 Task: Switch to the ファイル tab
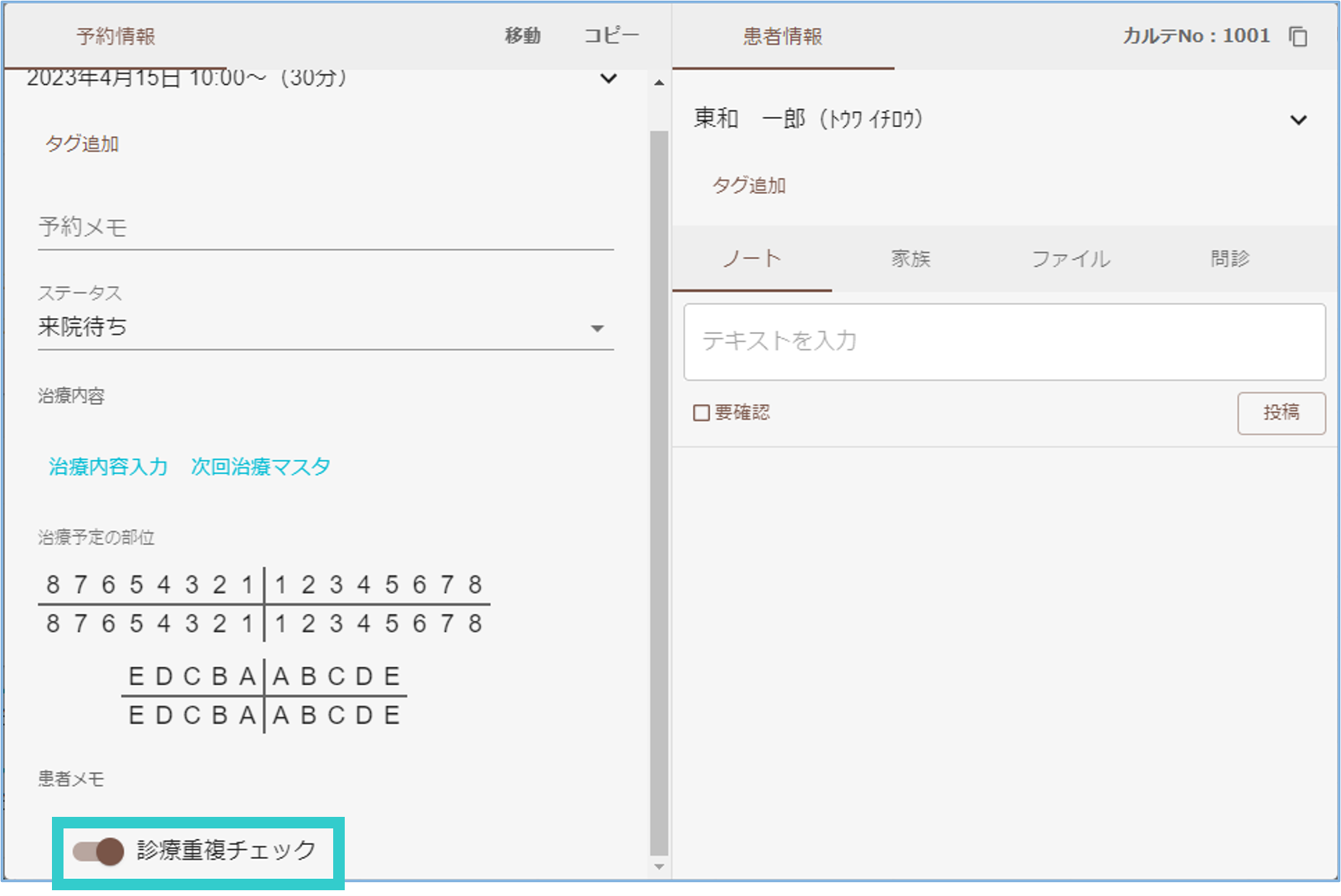(x=1070, y=259)
